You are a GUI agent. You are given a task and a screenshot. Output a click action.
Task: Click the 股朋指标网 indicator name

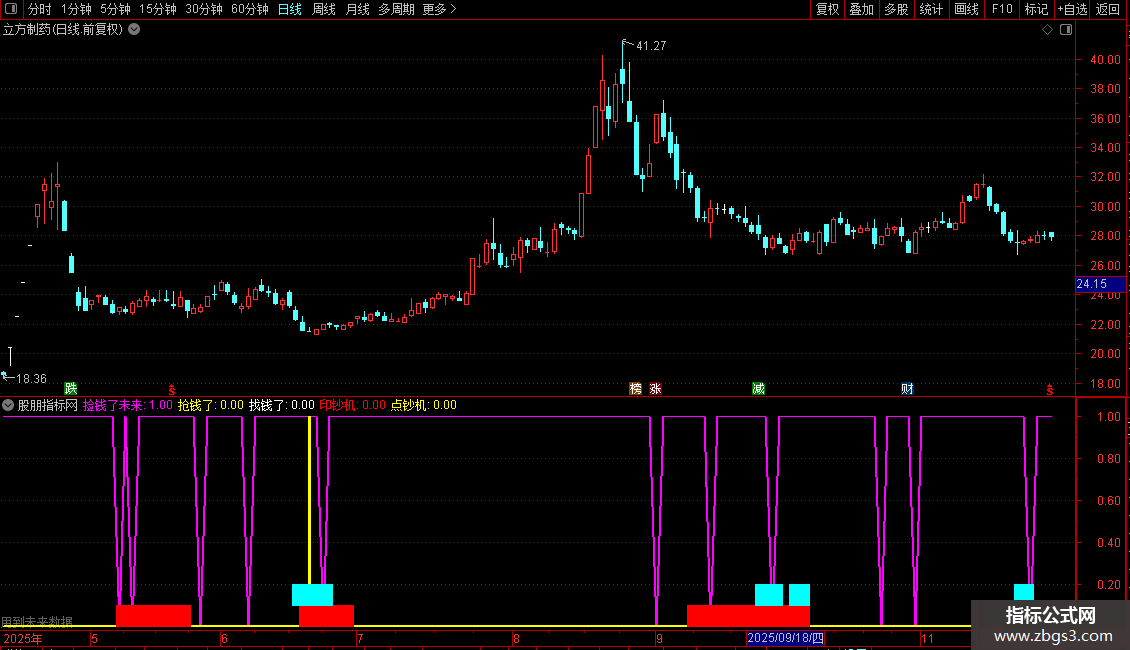tap(48, 405)
